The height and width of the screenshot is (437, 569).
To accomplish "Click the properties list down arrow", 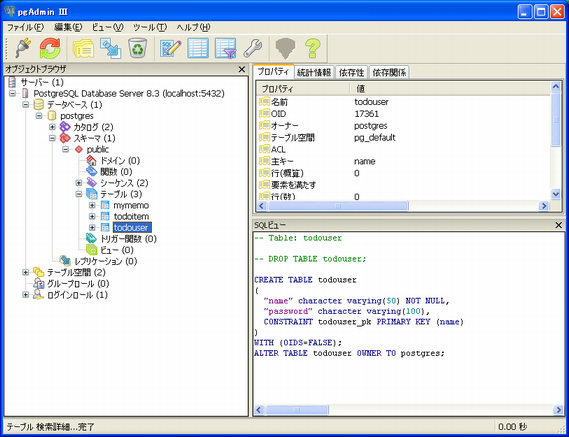I will [556, 195].
